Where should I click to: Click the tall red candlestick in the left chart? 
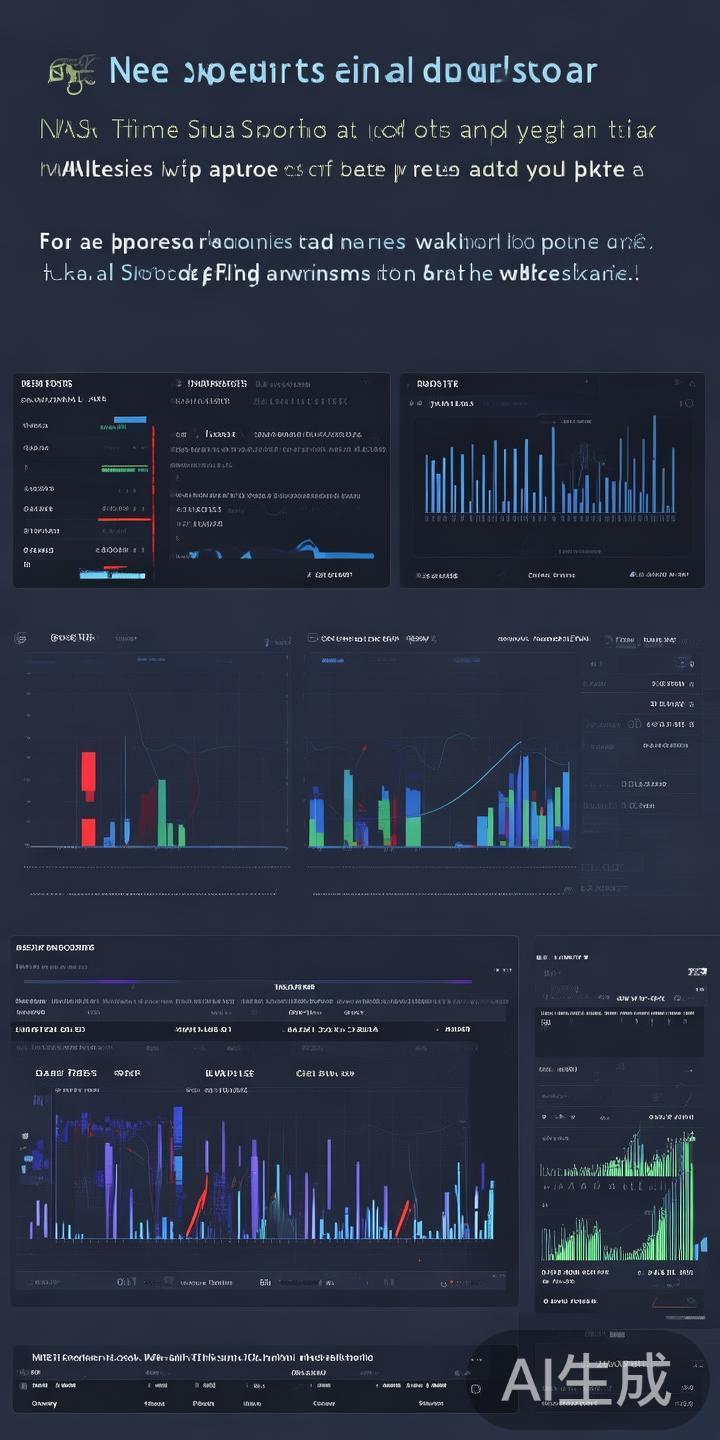coord(88,776)
